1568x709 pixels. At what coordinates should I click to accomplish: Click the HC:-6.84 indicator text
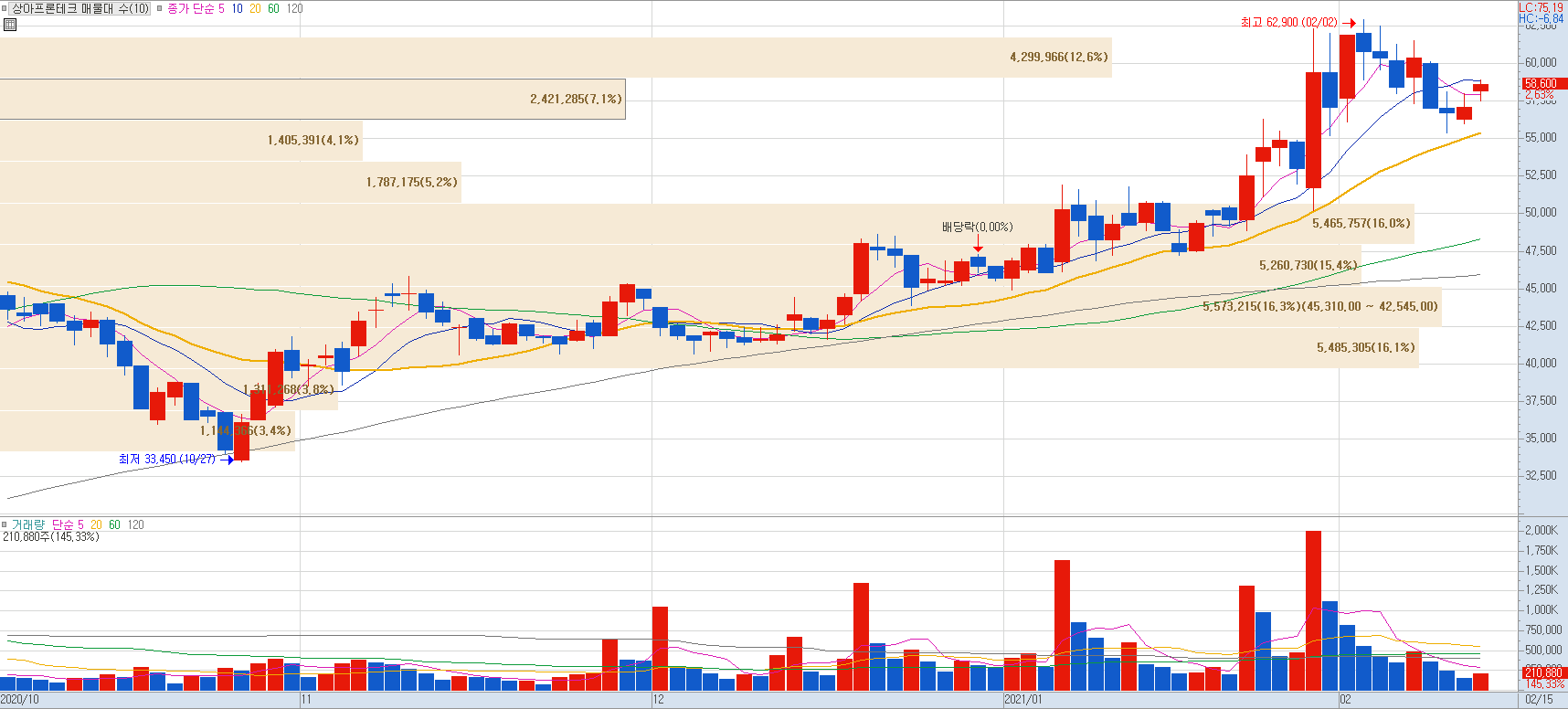1541,18
